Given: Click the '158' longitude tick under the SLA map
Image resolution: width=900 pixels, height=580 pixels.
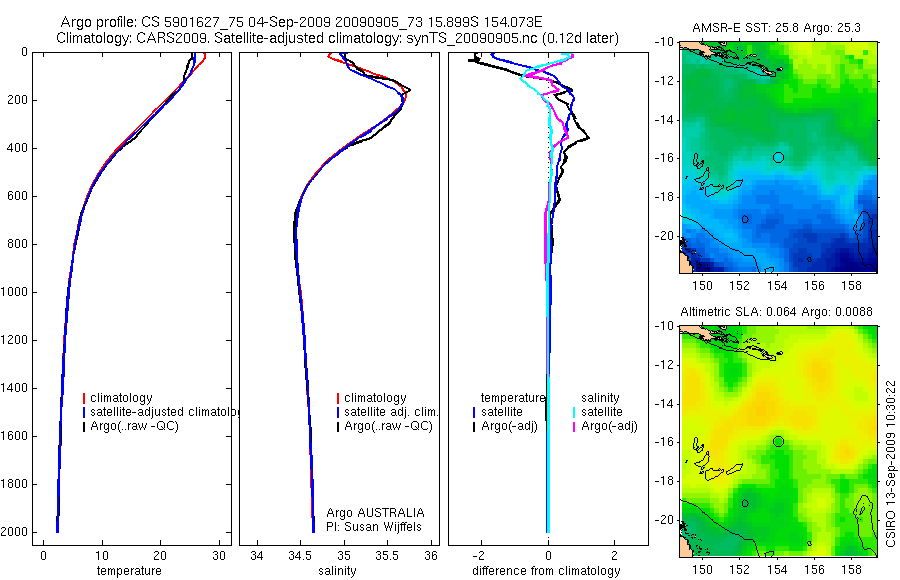Looking at the screenshot, I should click(x=852, y=570).
